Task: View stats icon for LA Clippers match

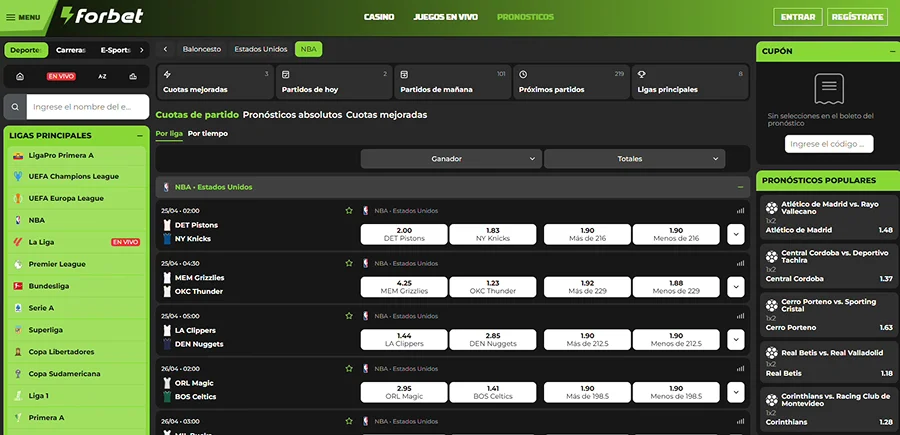Action: tap(740, 316)
